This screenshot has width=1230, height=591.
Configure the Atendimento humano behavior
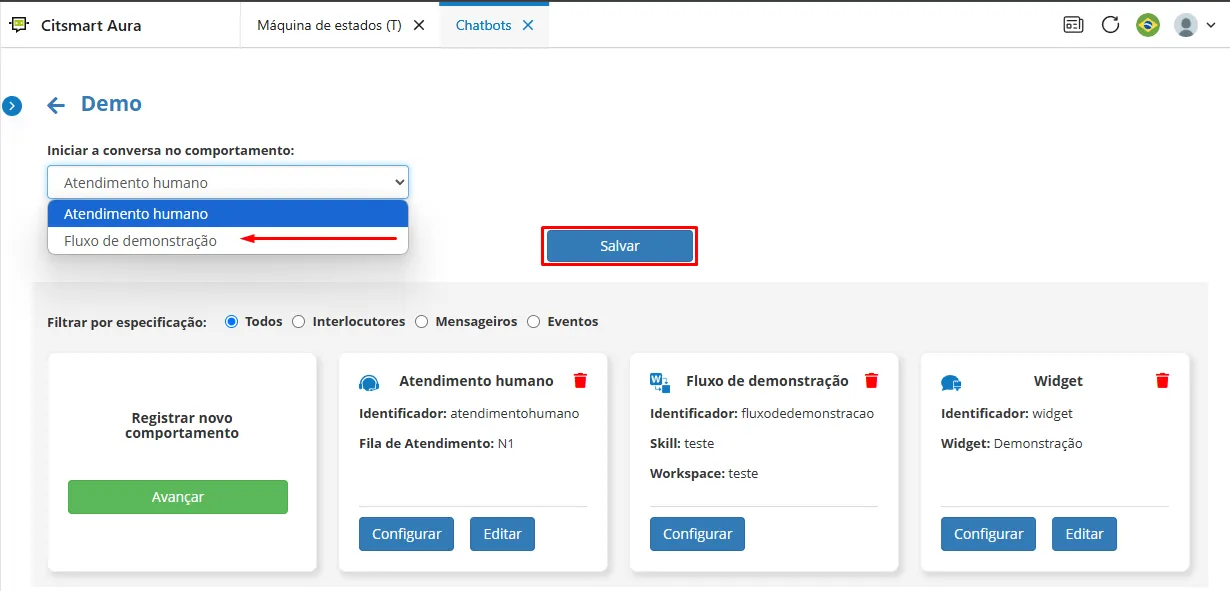click(x=407, y=534)
